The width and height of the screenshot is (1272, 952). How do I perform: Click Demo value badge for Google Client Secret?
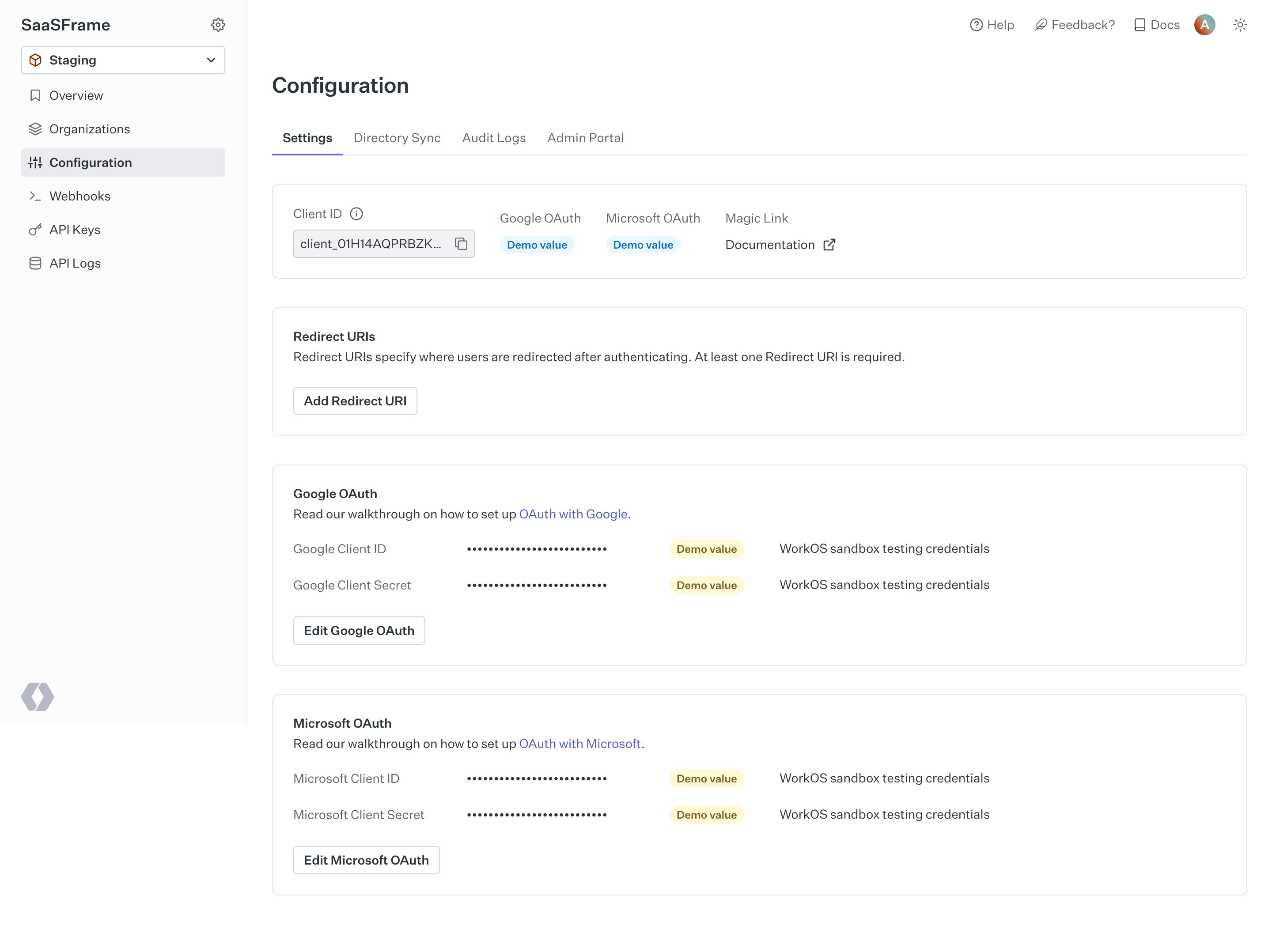click(706, 585)
